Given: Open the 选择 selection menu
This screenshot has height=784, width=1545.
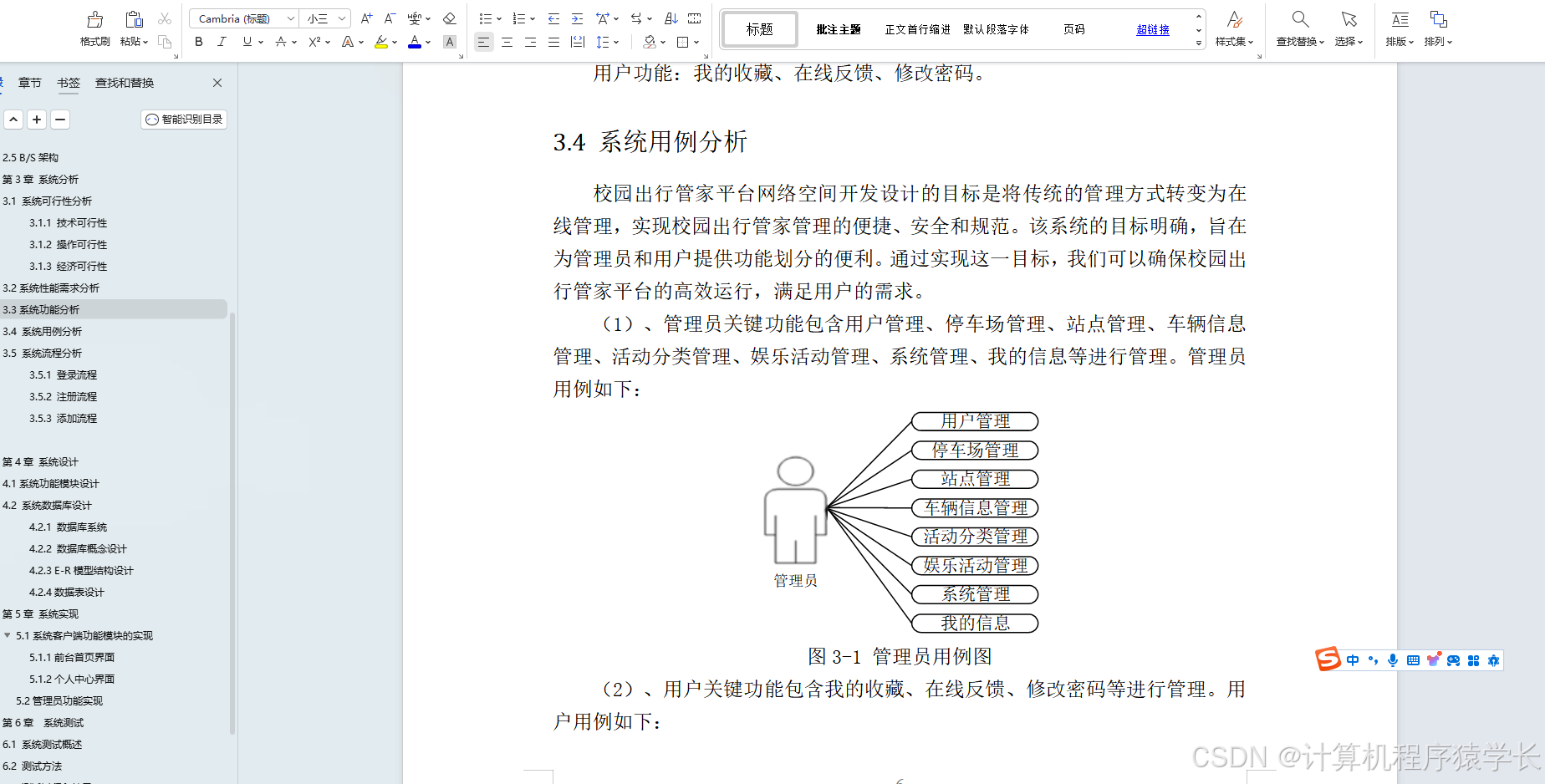Looking at the screenshot, I should click(x=1349, y=28).
